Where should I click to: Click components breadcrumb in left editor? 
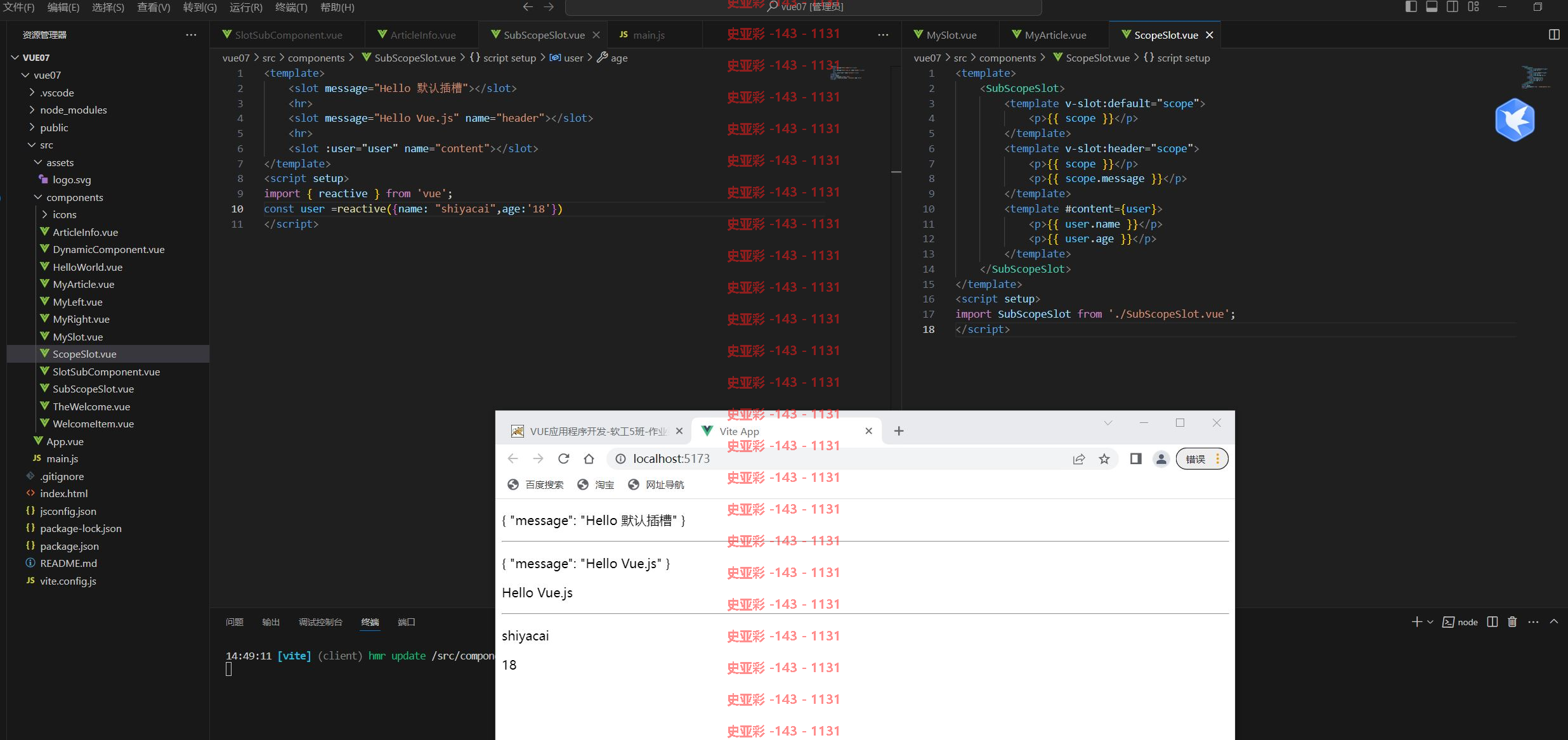tap(316, 58)
